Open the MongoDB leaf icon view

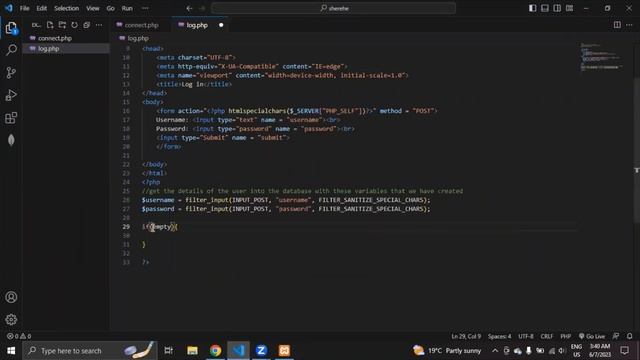11,140
